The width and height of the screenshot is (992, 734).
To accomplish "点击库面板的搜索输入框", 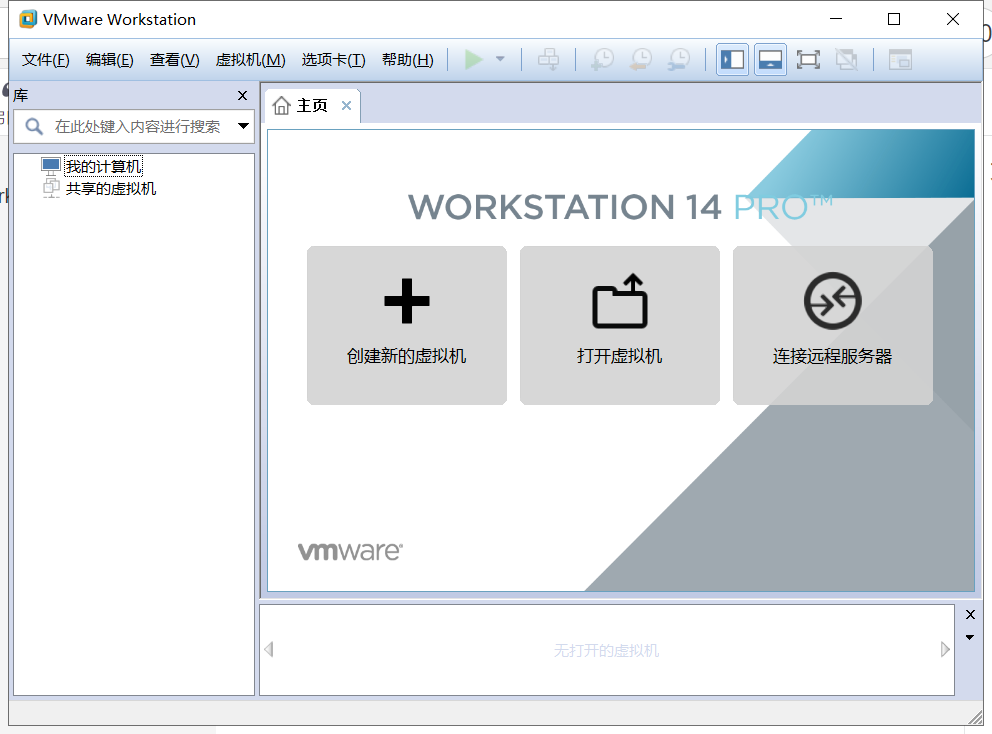I will click(x=130, y=126).
